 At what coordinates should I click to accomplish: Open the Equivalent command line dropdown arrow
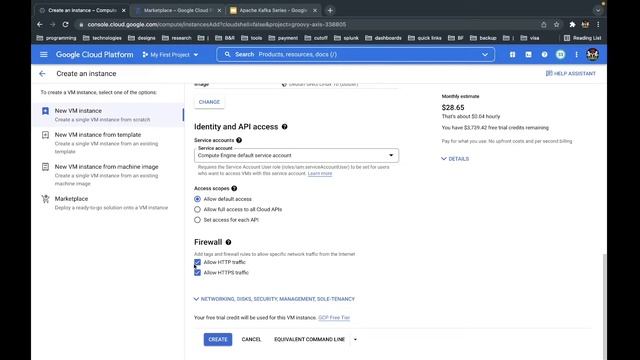click(x=355, y=339)
